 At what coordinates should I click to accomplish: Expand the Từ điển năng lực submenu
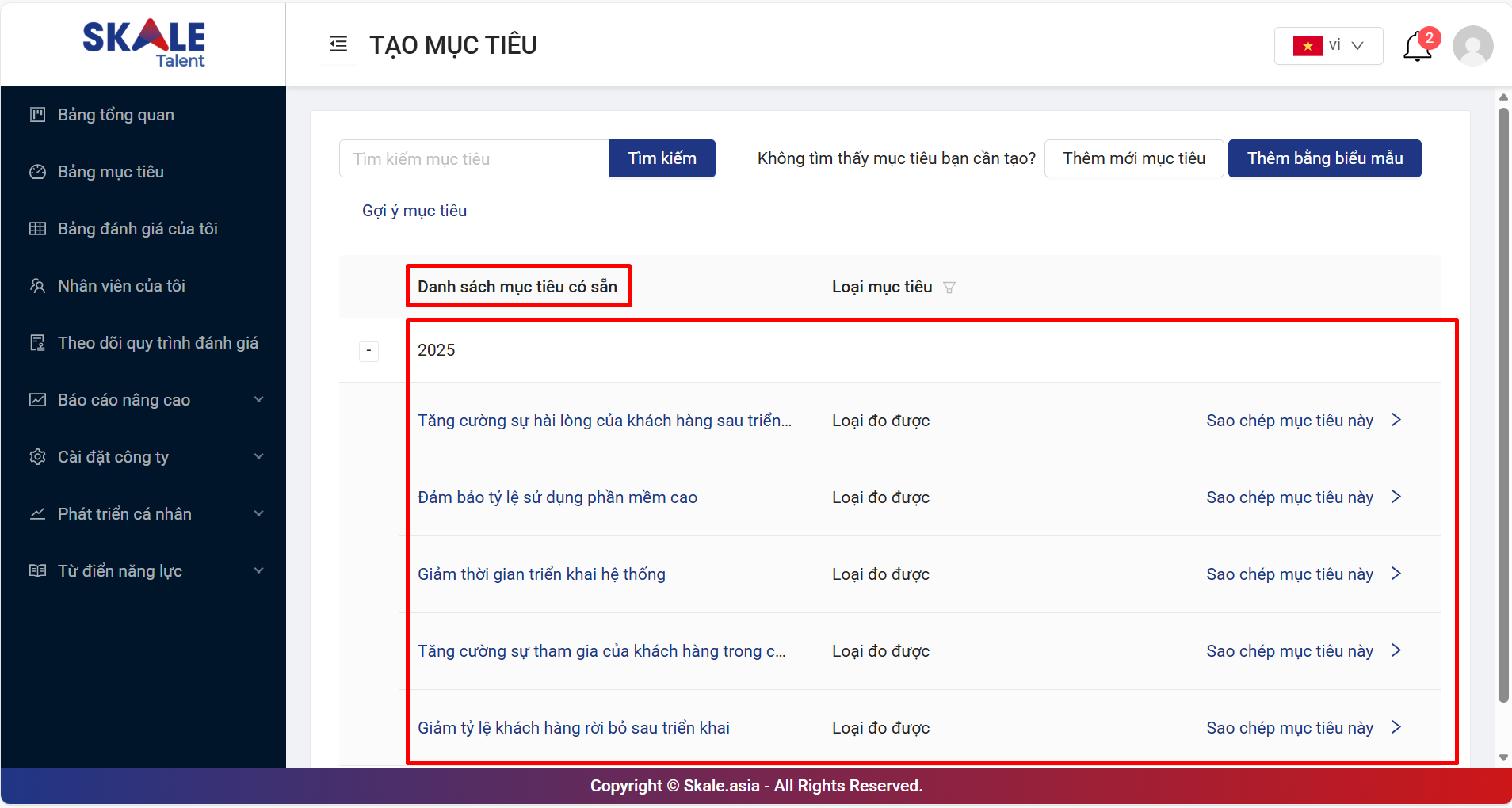[258, 571]
